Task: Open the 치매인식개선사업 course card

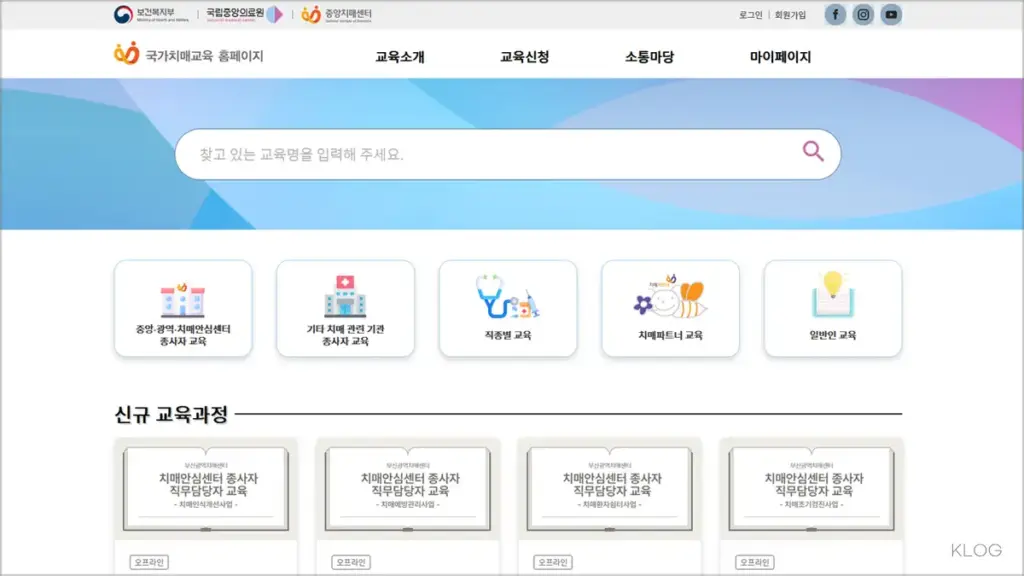Action: [205, 490]
